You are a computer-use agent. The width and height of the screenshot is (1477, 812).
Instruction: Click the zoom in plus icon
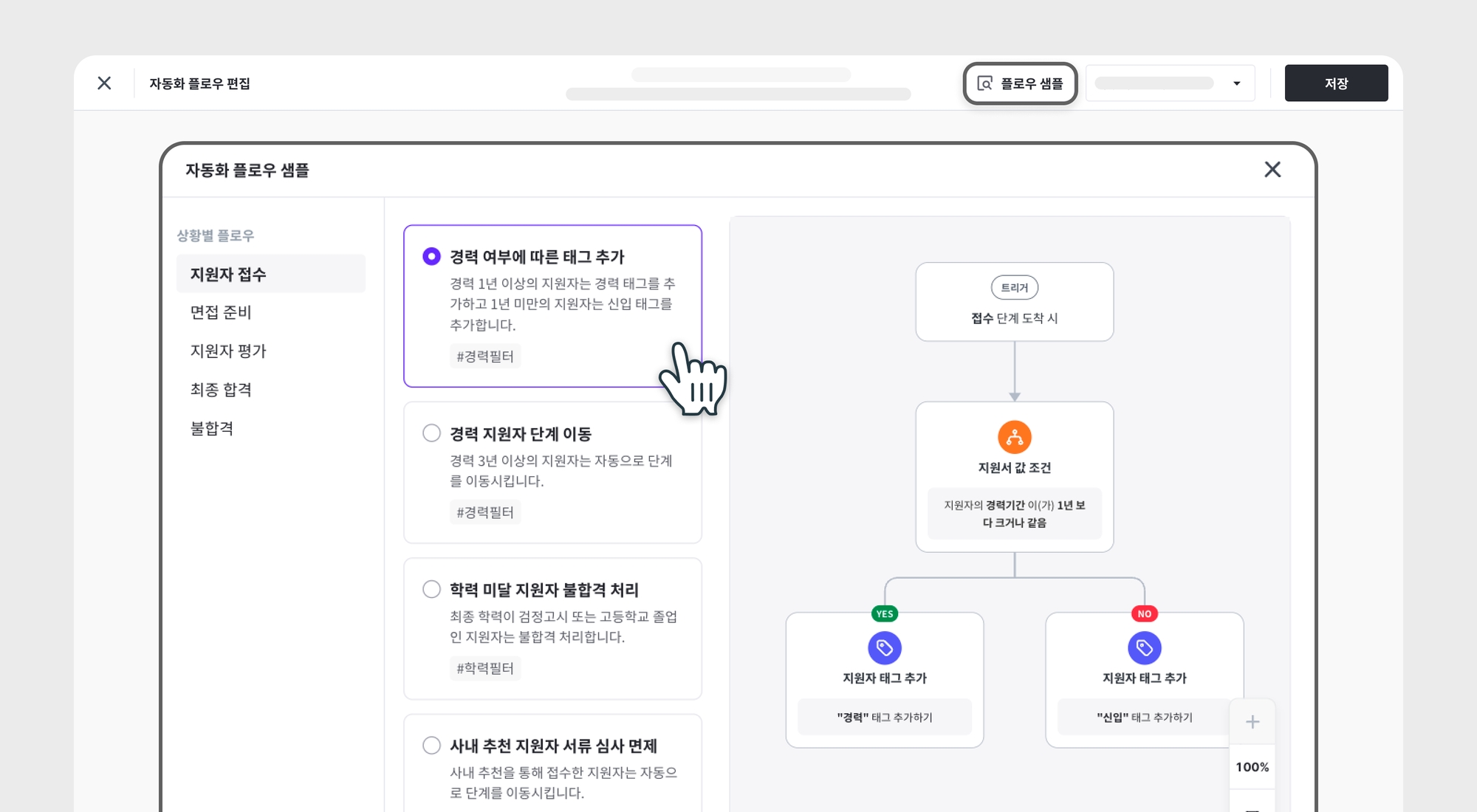[1252, 722]
